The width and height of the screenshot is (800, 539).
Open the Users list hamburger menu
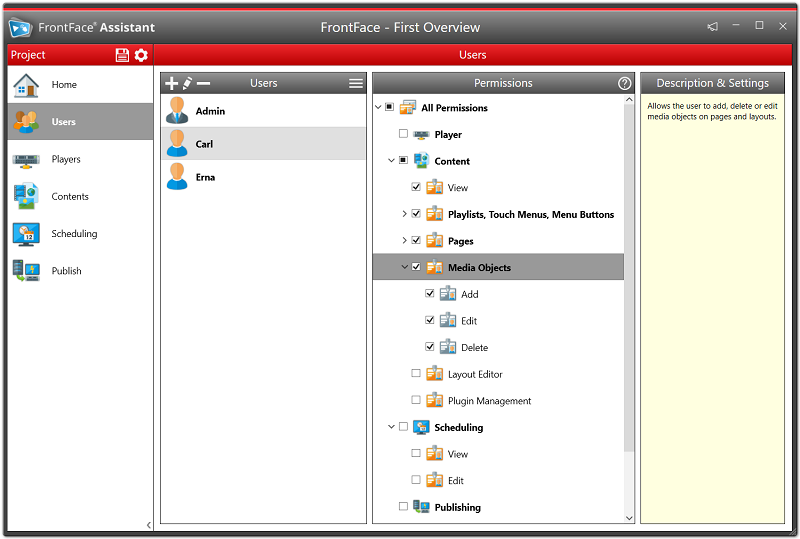(355, 83)
